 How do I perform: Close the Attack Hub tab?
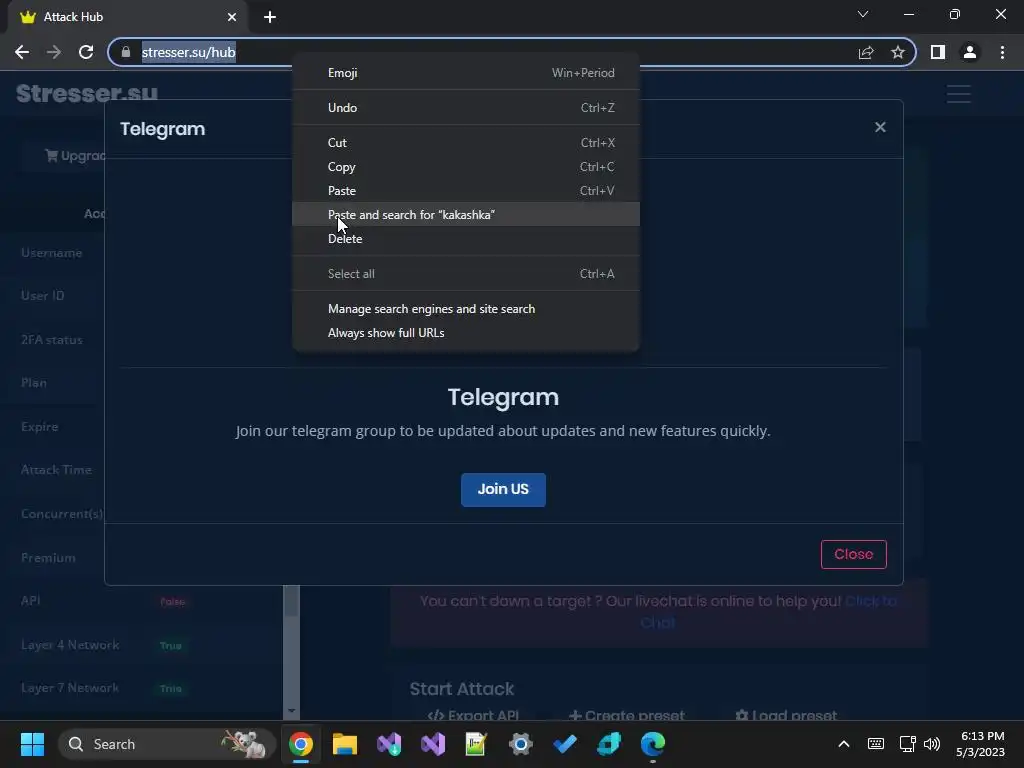click(x=232, y=17)
